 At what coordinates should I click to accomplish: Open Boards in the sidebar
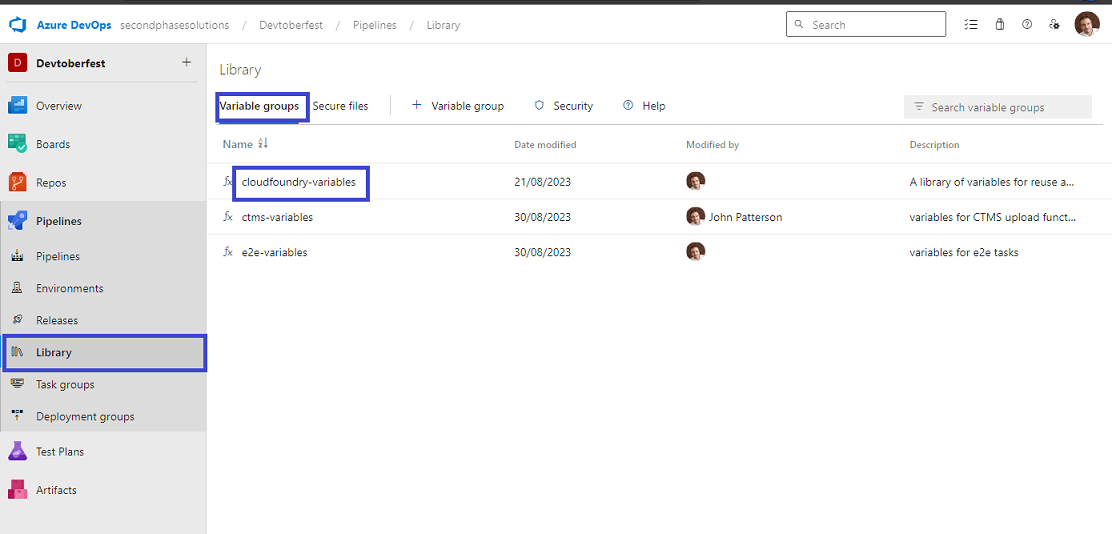(103, 144)
